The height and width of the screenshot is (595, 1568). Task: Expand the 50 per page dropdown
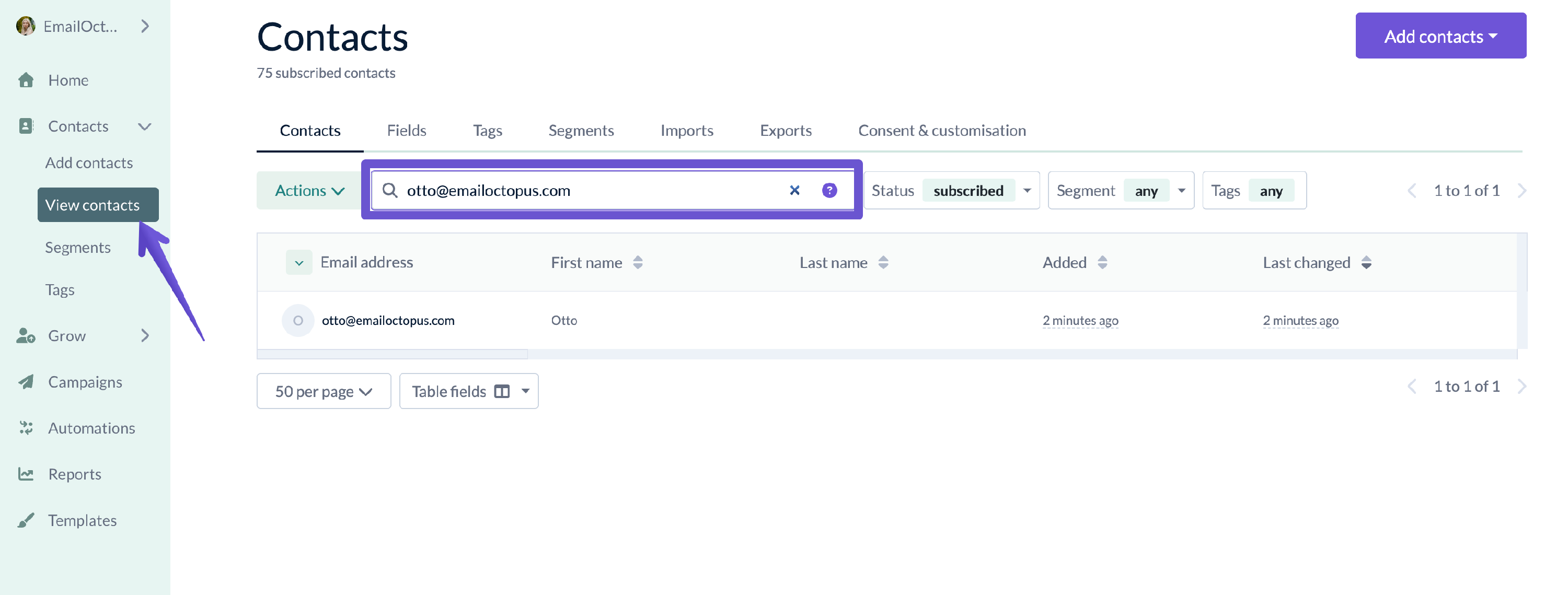tap(323, 391)
